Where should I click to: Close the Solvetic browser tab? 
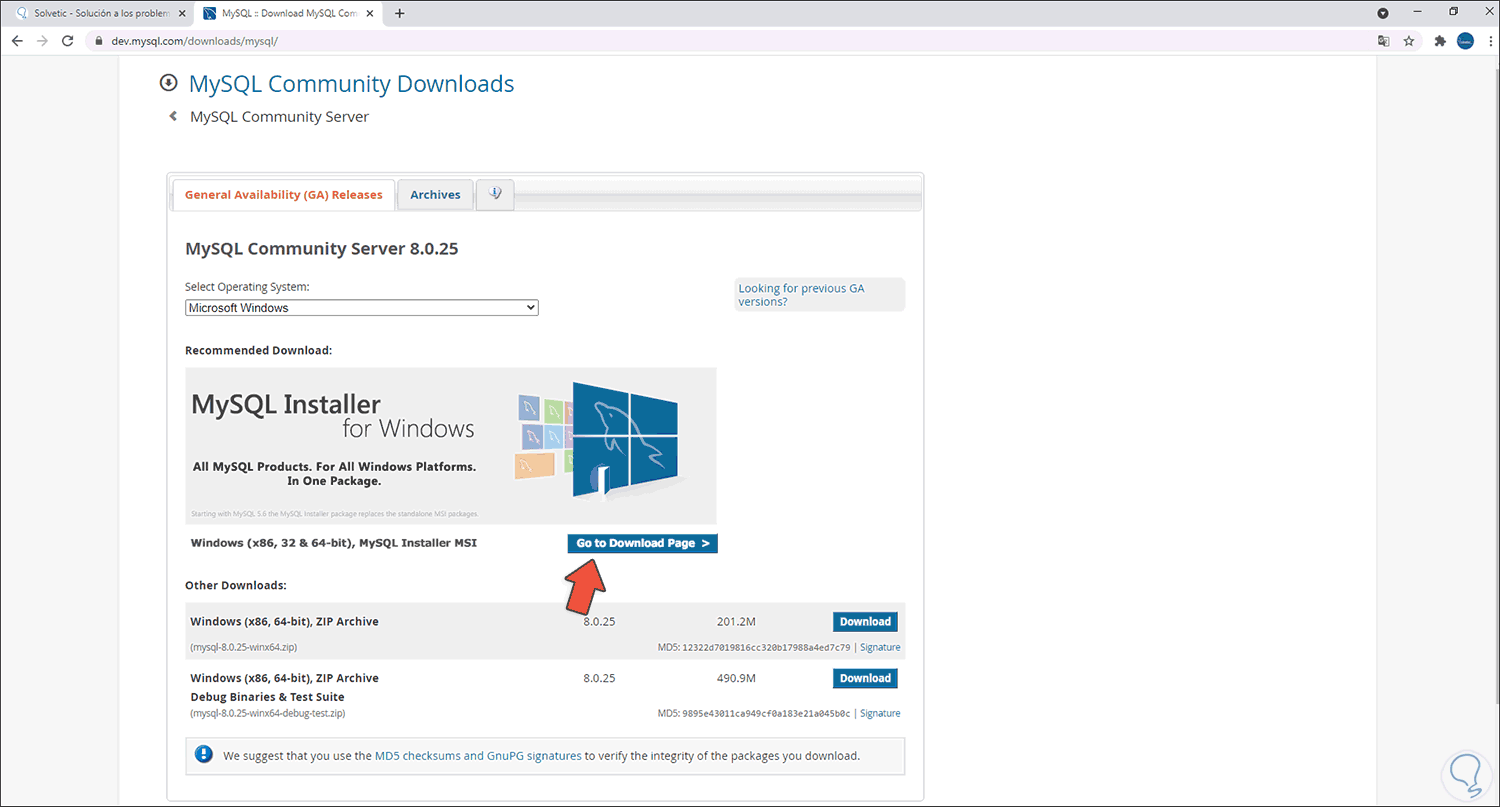point(182,13)
